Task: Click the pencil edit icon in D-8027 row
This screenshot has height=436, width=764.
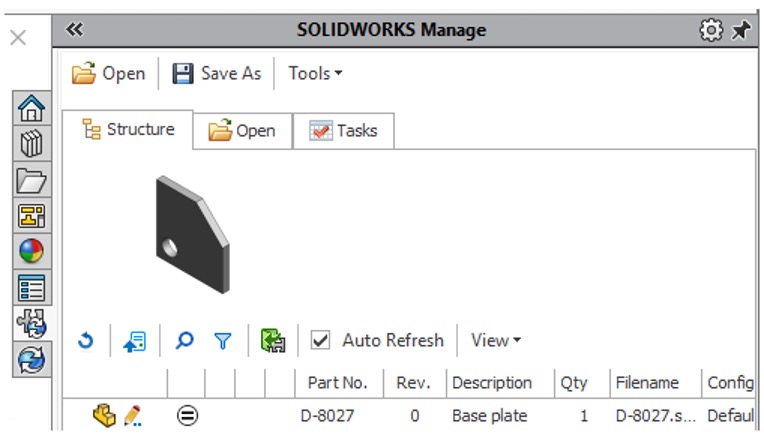Action: [x=133, y=416]
